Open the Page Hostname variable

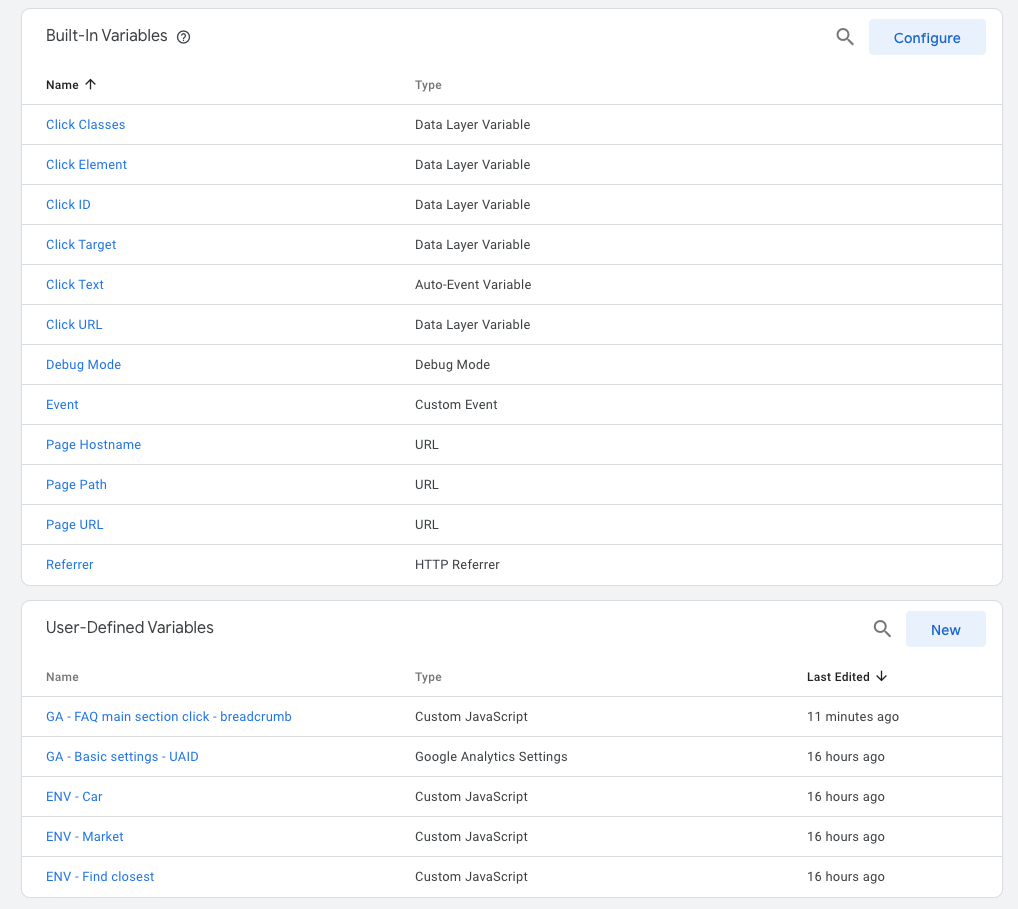point(93,445)
